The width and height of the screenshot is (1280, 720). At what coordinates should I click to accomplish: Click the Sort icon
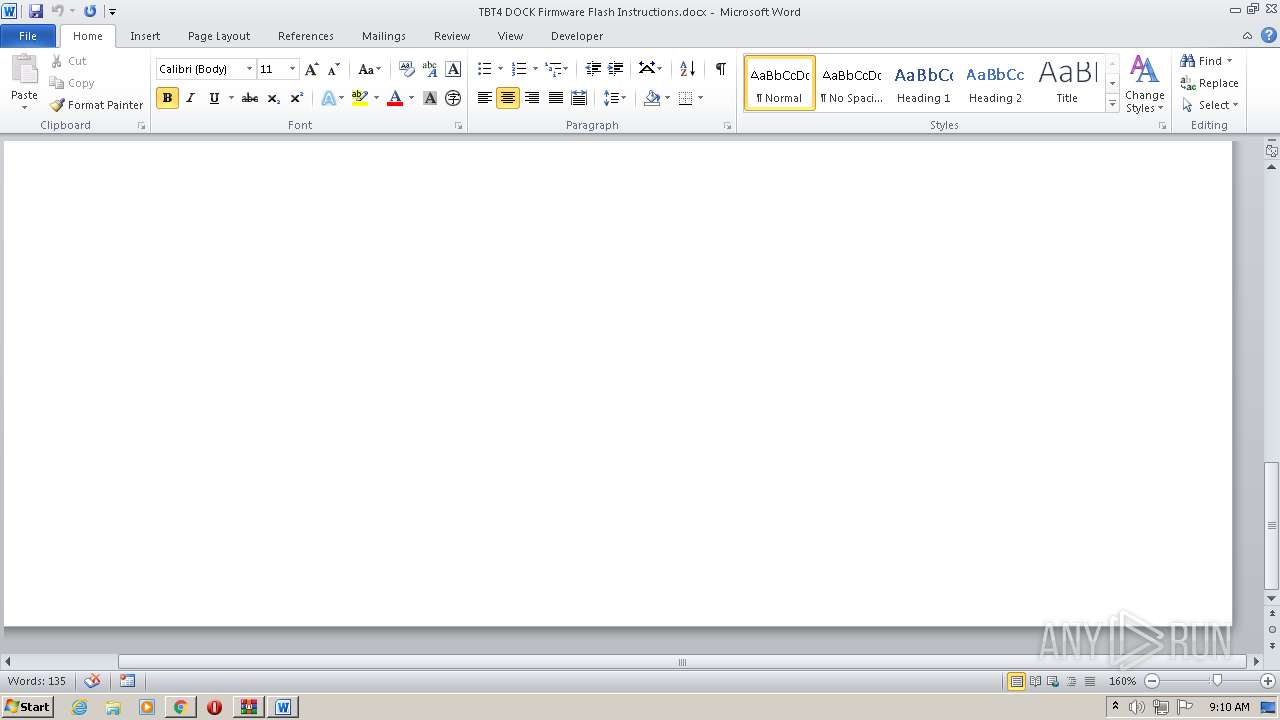click(x=687, y=69)
